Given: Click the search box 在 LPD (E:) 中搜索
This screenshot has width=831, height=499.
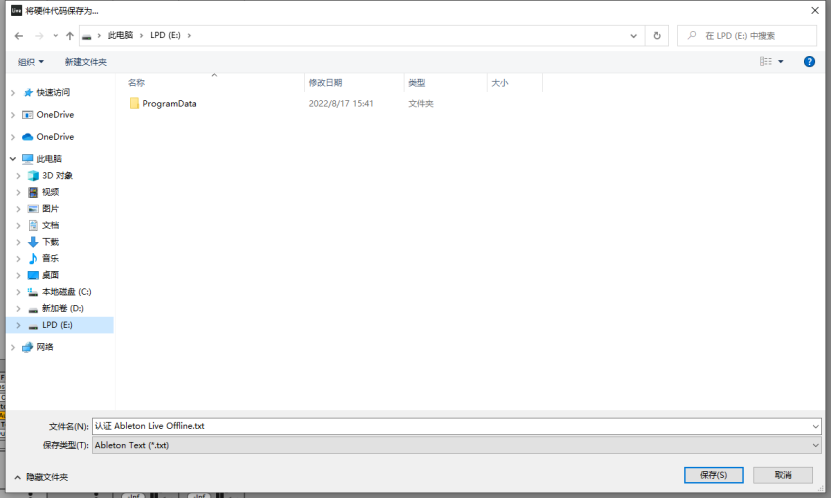Looking at the screenshot, I should click(x=747, y=35).
